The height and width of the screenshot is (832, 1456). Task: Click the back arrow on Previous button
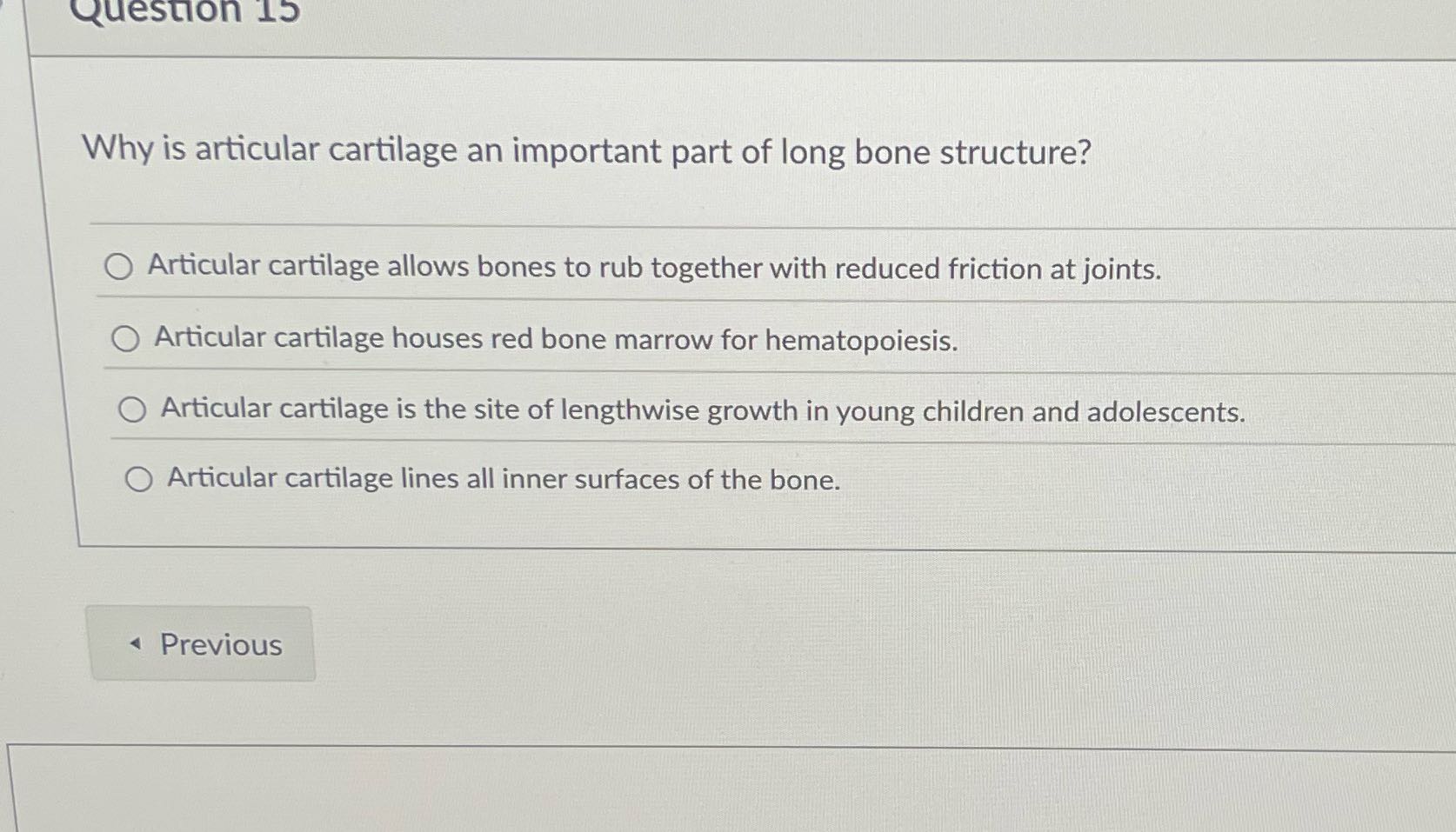(x=133, y=643)
